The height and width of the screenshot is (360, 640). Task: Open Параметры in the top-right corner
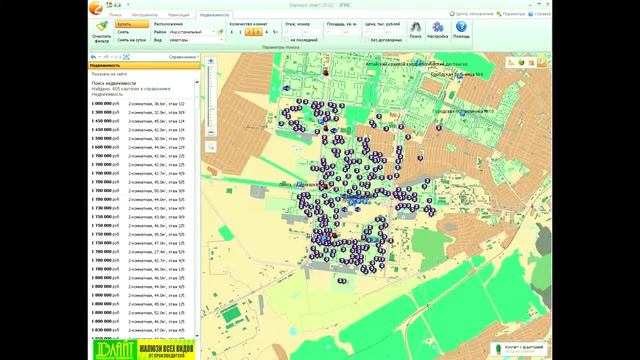[511, 14]
